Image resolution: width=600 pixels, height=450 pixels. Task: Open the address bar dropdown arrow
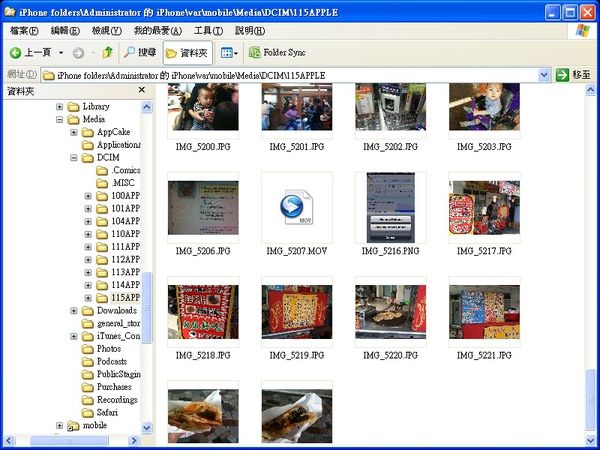(544, 74)
